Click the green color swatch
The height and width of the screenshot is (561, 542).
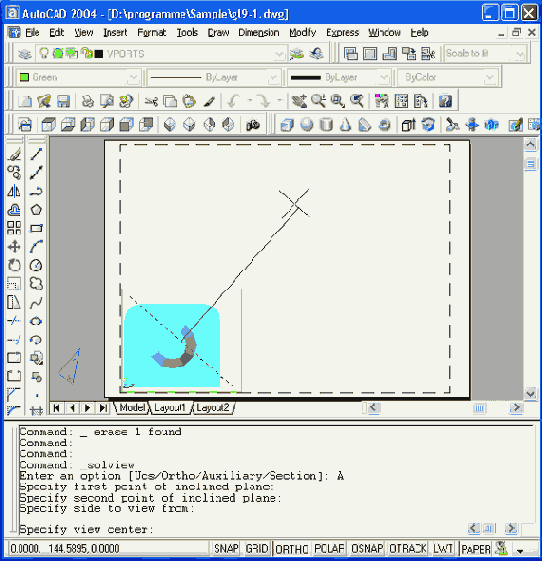click(24, 77)
